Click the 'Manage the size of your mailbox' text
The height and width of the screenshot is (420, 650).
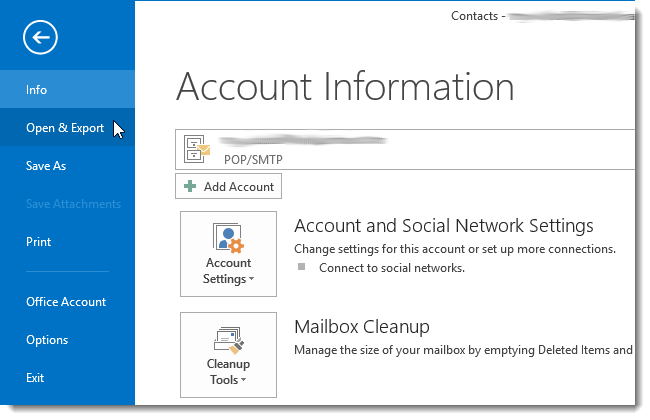463,350
